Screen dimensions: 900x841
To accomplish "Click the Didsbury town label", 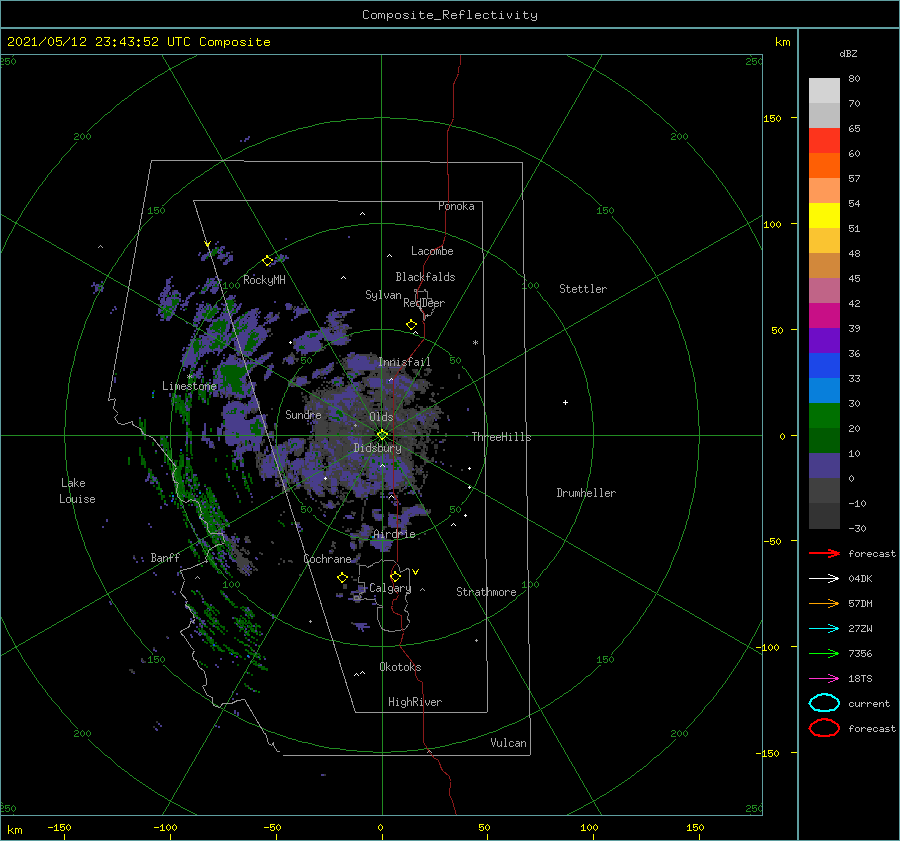I will coord(377,448).
